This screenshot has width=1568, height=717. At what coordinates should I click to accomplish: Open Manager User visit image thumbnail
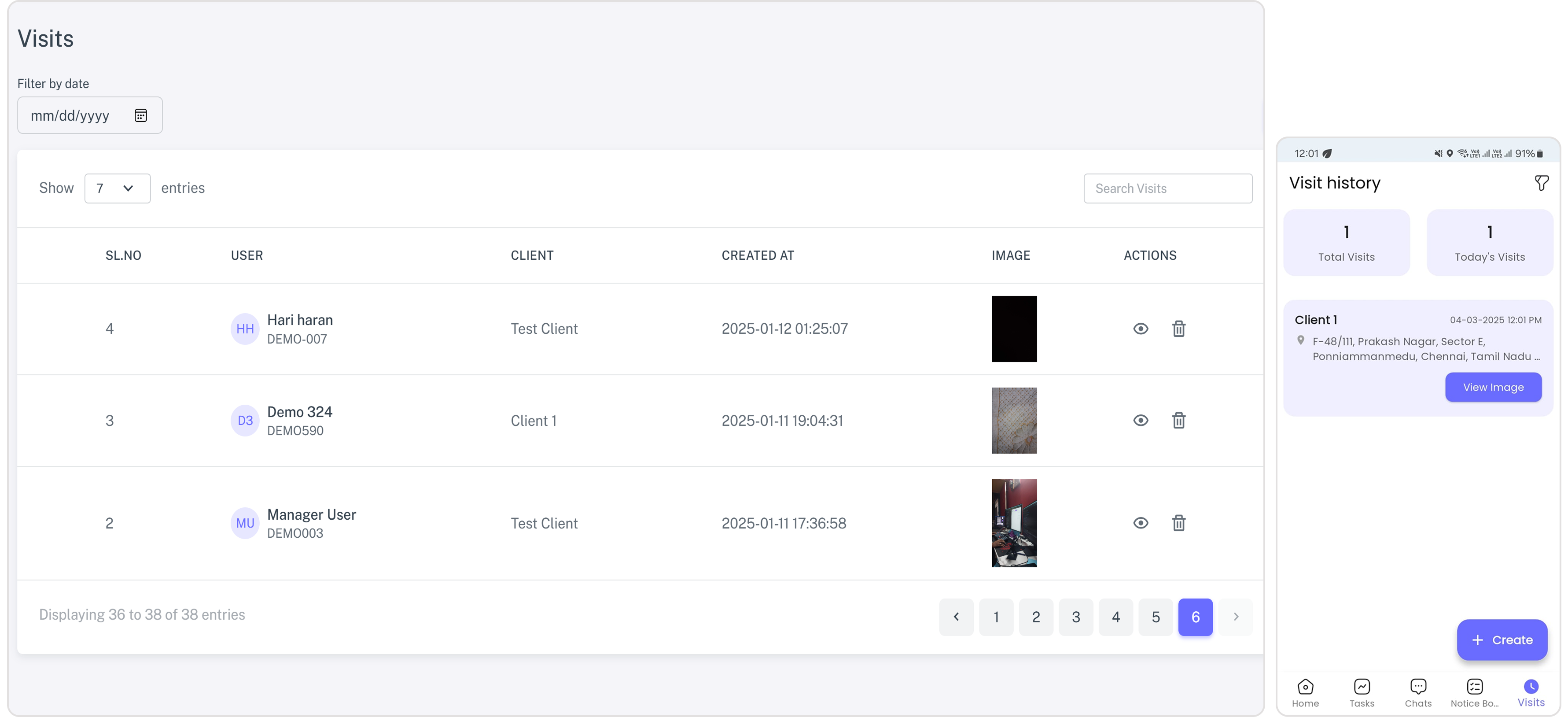[1014, 523]
